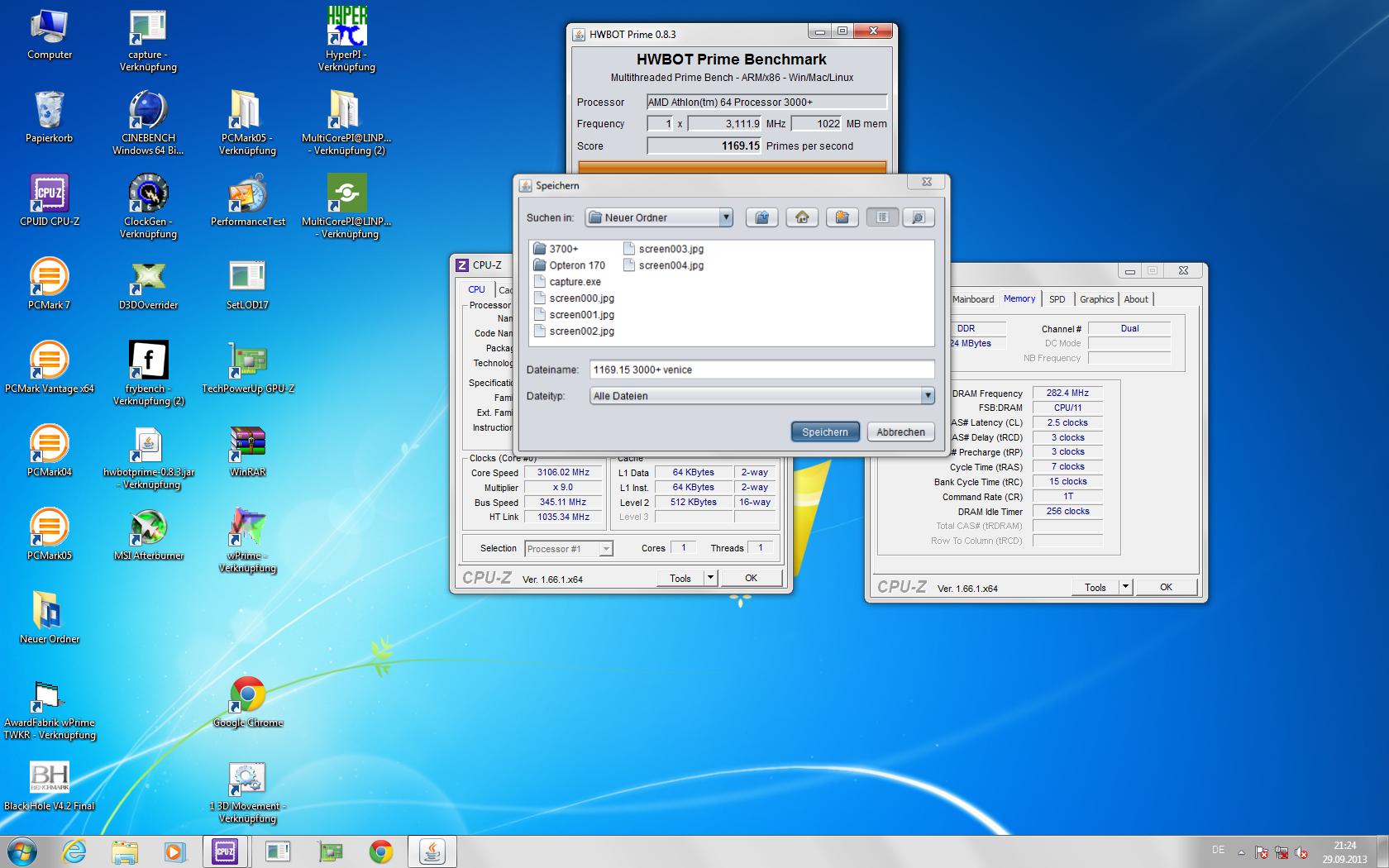The image size is (1389, 868).
Task: Click the Dateiname input field
Action: [x=762, y=370]
